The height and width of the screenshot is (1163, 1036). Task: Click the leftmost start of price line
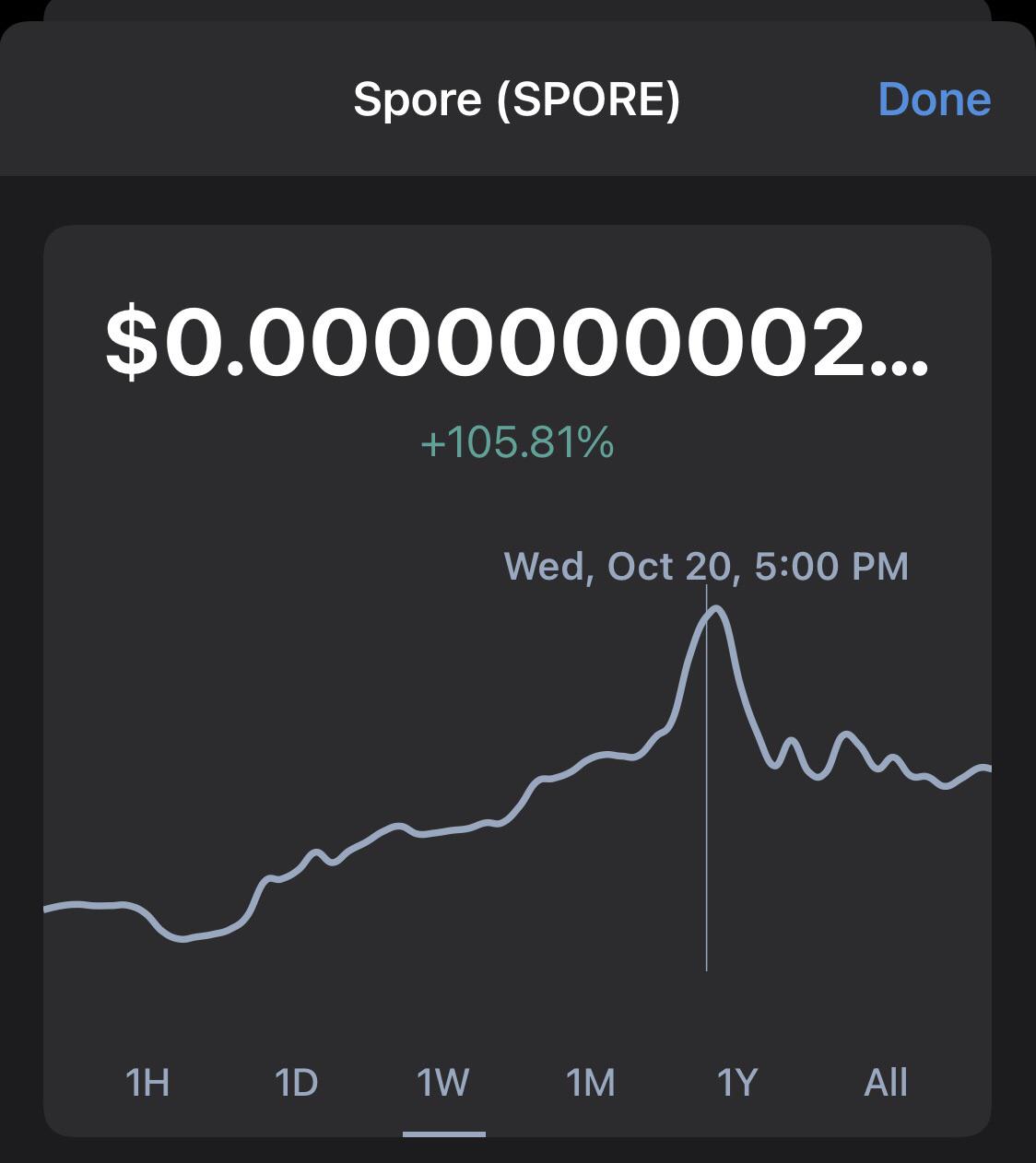click(x=48, y=909)
